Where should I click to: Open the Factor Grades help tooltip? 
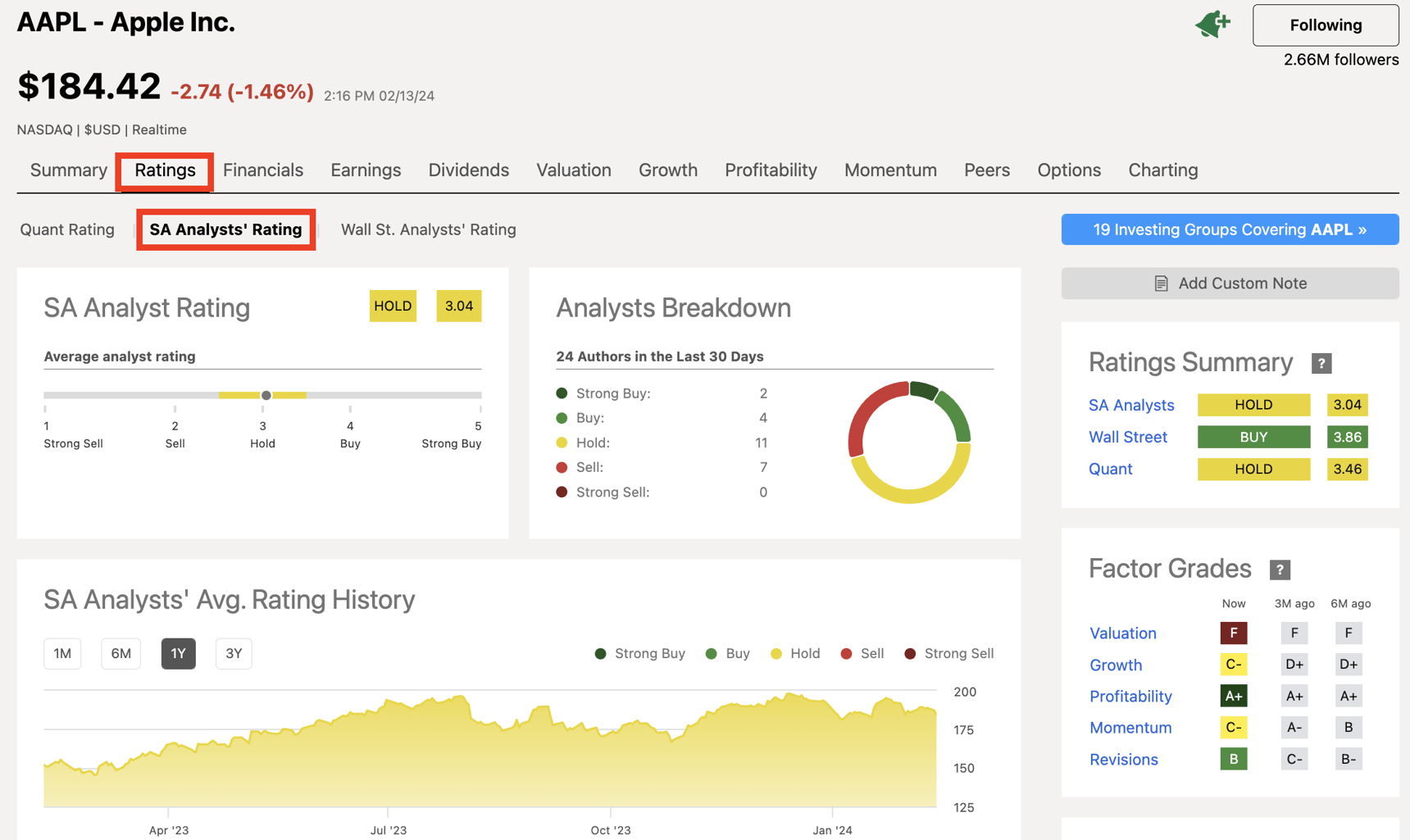coord(1280,569)
